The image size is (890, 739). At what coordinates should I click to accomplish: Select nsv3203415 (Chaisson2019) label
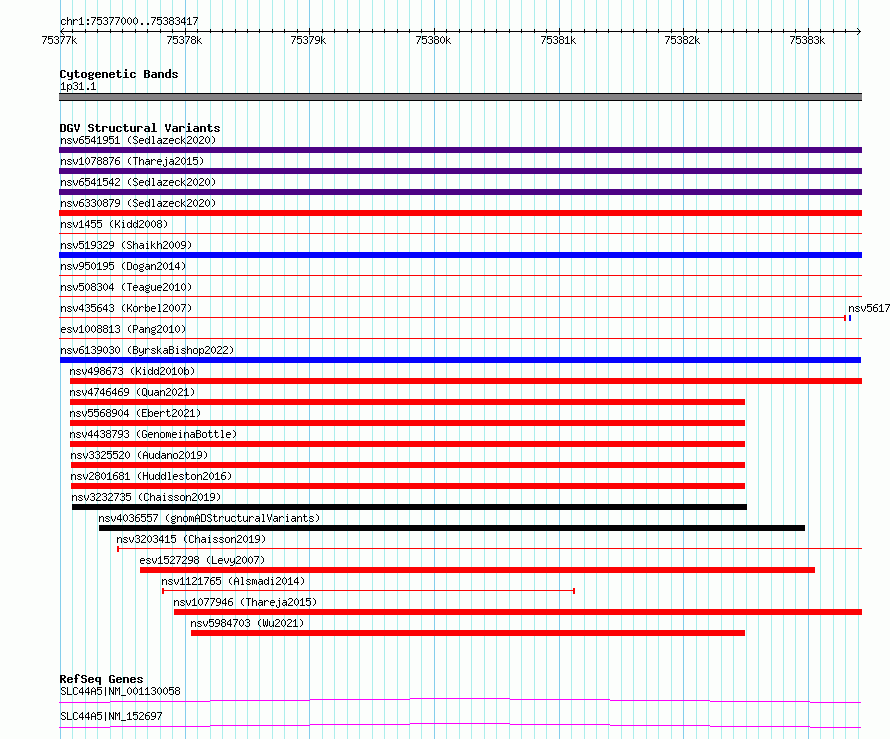[191, 539]
